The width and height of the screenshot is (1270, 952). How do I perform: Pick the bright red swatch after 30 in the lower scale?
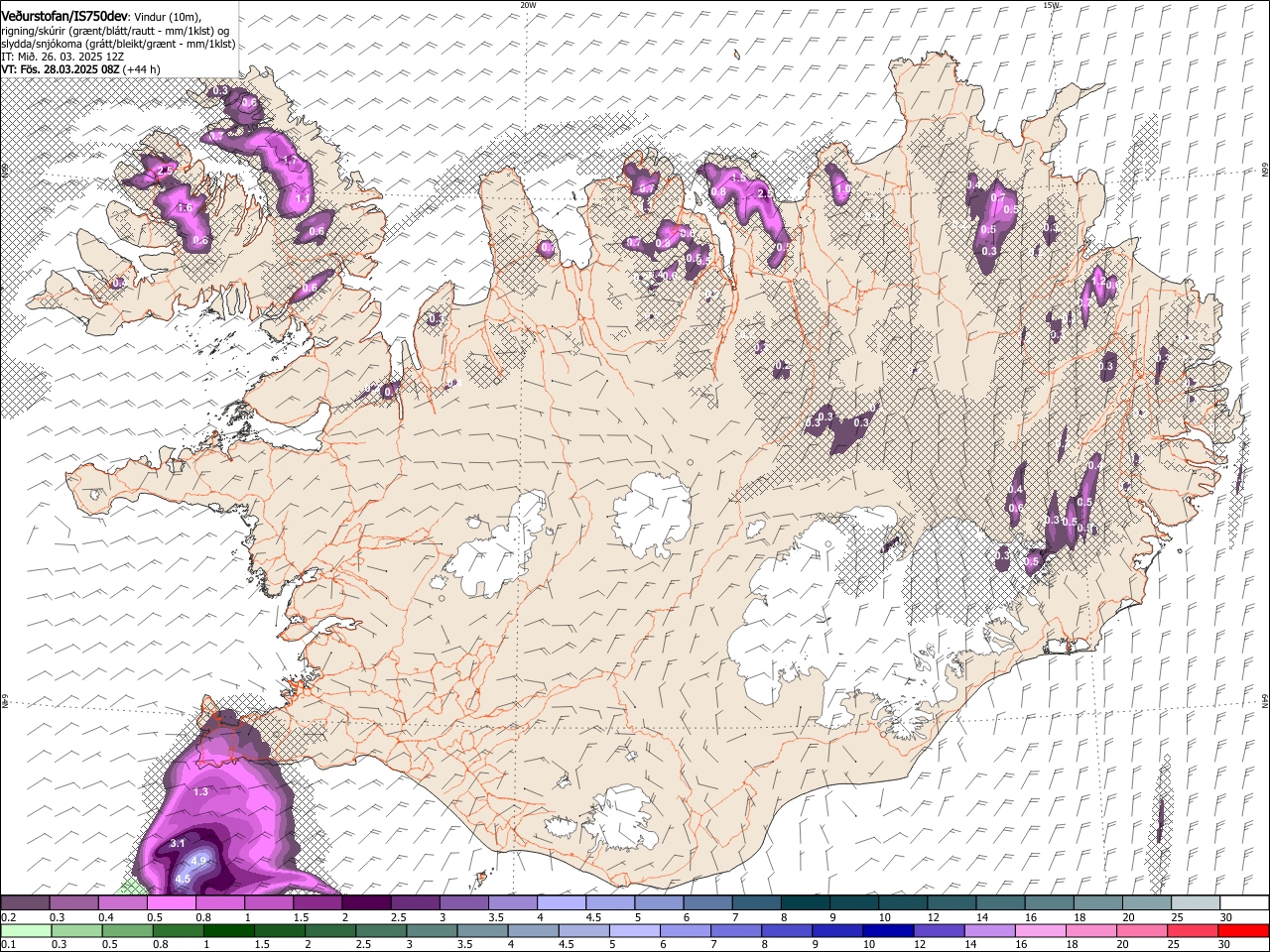pyautogui.click(x=1242, y=930)
